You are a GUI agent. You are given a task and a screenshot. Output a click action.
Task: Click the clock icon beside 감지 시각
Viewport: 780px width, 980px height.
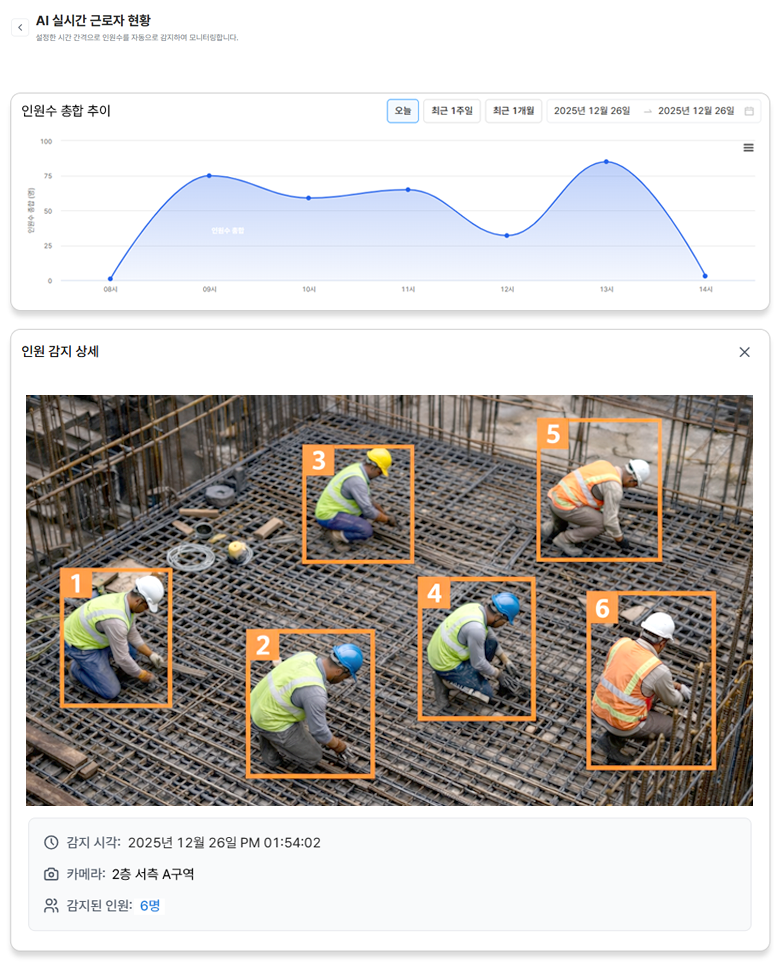(x=51, y=842)
